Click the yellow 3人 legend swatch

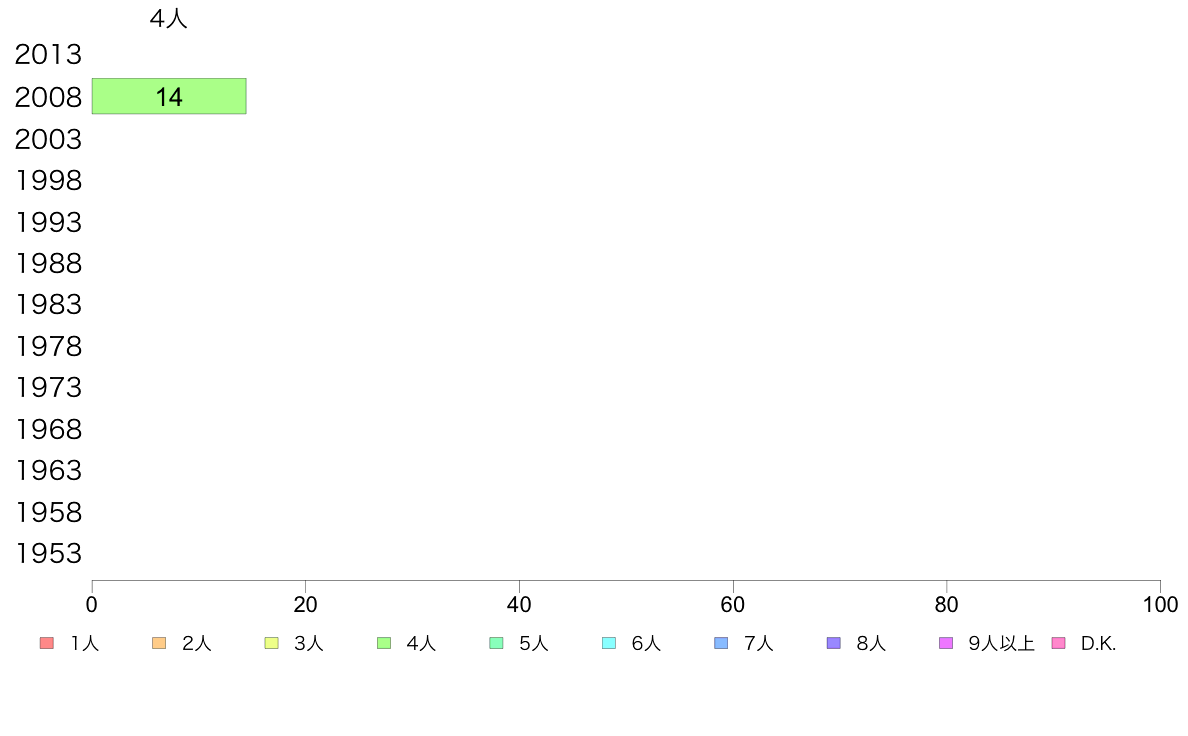[x=271, y=643]
